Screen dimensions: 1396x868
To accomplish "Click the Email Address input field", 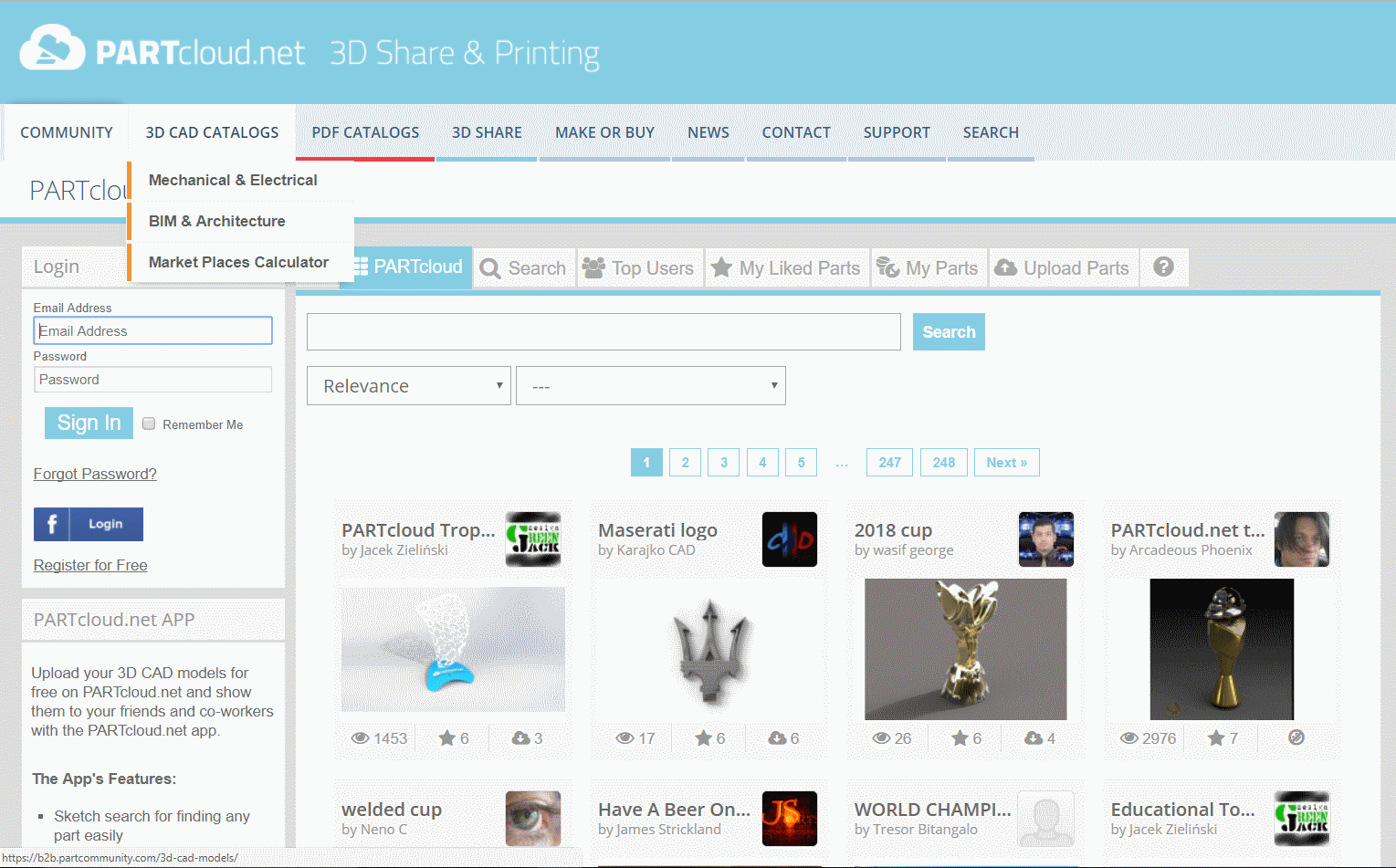I will pos(153,331).
